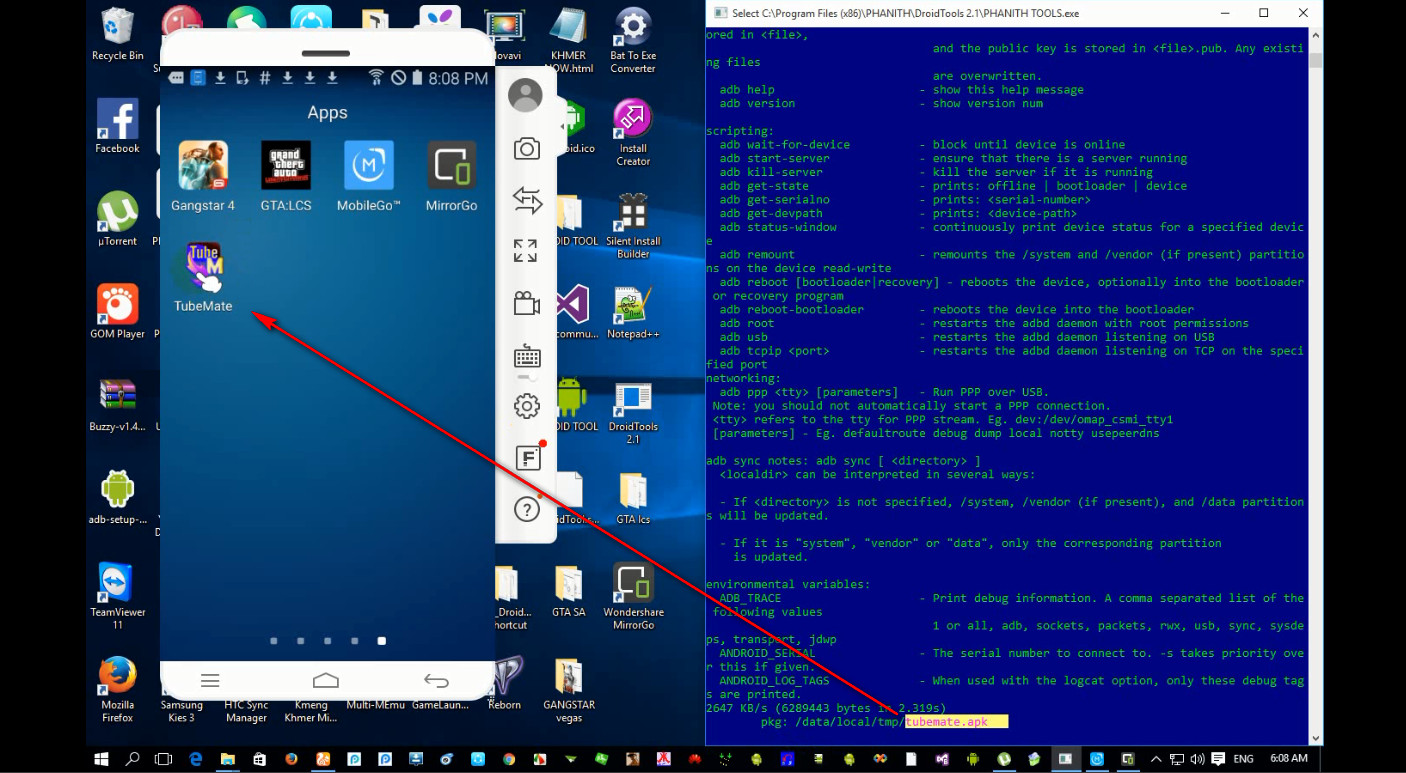
Task: Open the MobileGo app
Action: pos(368,165)
